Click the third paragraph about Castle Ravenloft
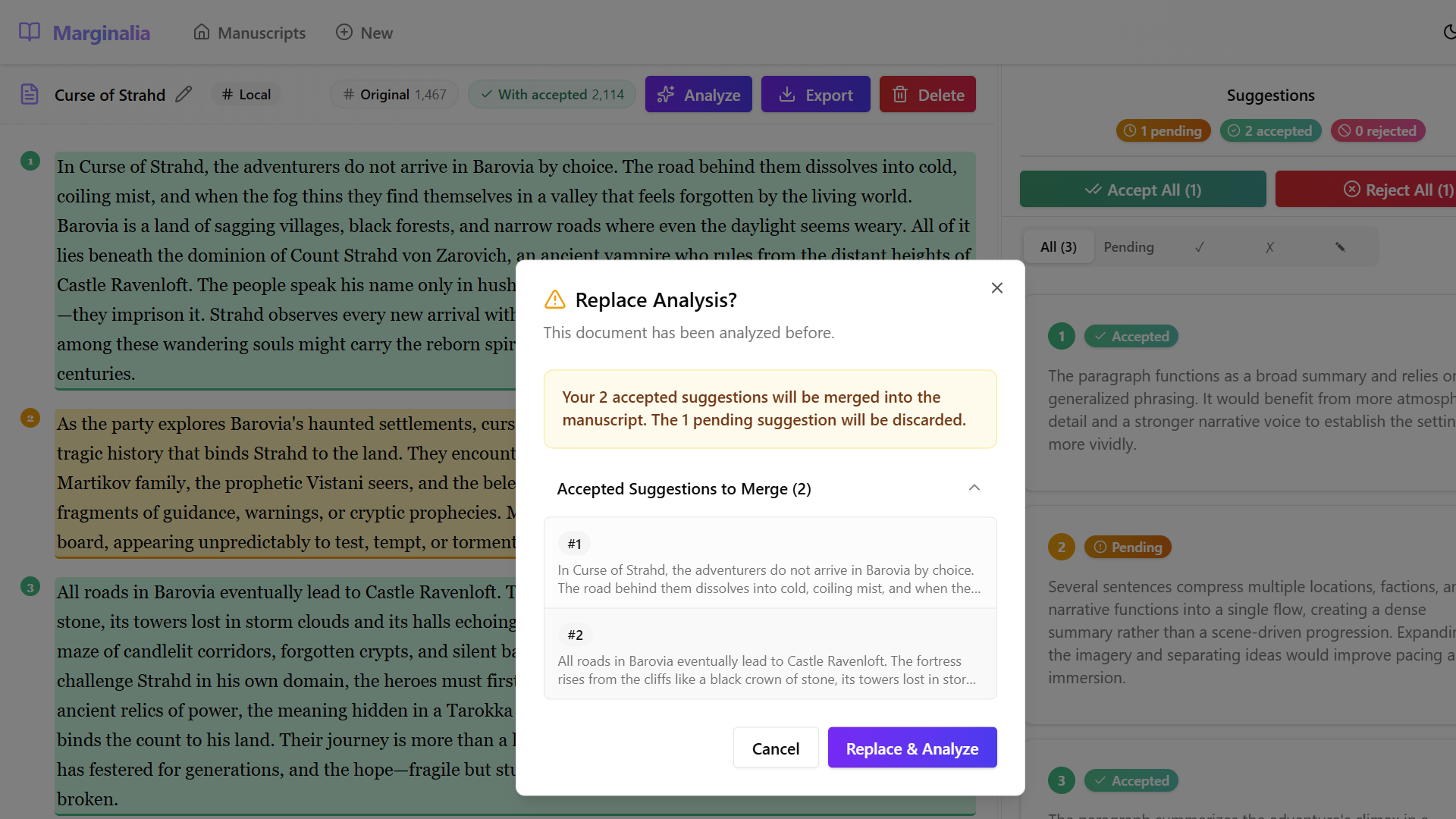The image size is (1456, 819). point(285,695)
